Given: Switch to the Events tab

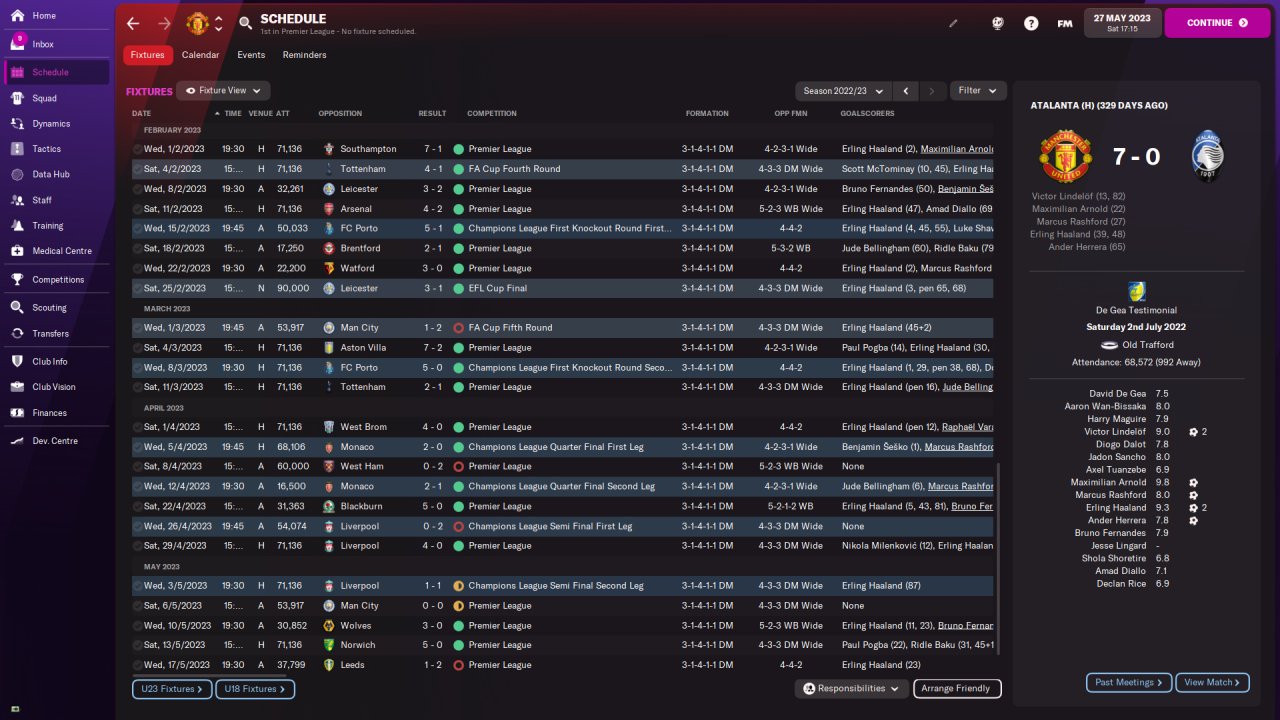Looking at the screenshot, I should point(251,55).
